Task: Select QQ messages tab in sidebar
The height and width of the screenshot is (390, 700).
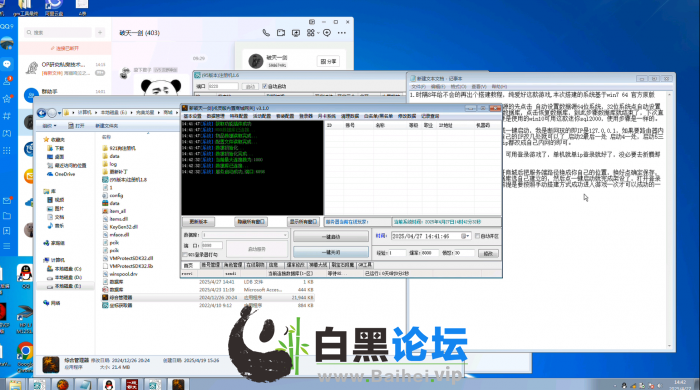Action: (x=7, y=64)
